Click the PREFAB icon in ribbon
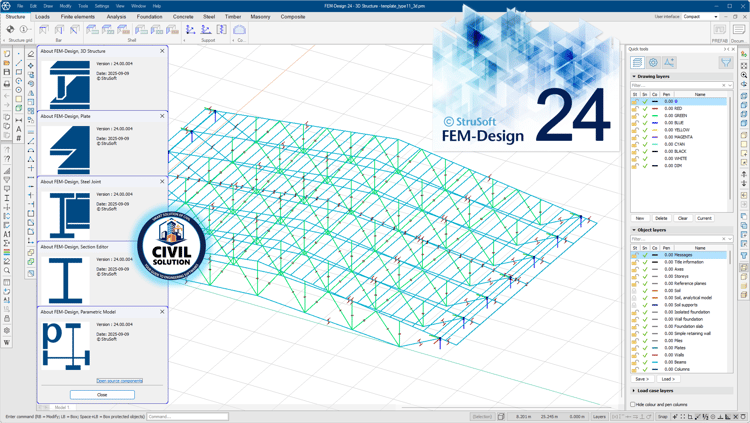Viewport: 750px width, 423px height. coord(719,30)
